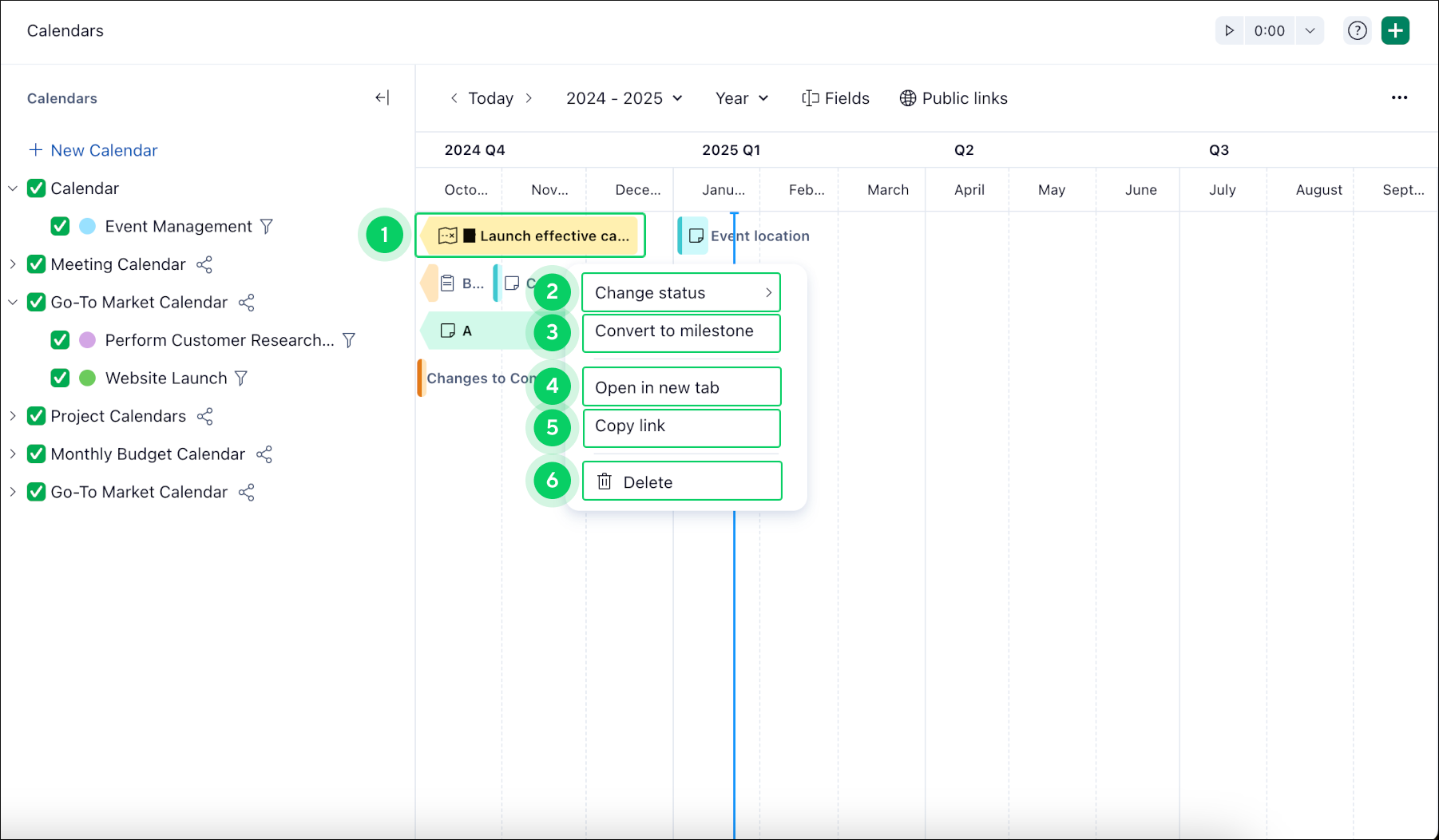
Task: Click the green plus icon to create new item
Action: (1395, 30)
